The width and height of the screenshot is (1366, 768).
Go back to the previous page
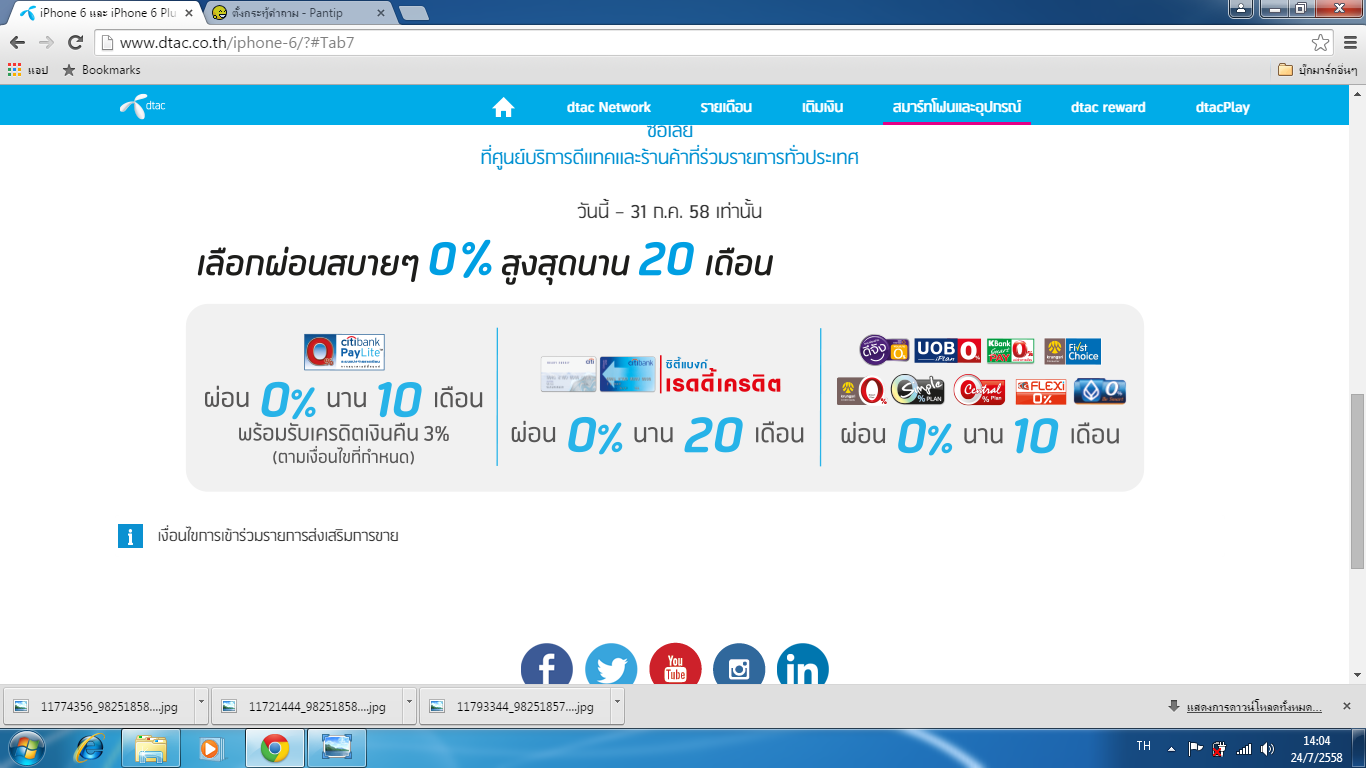[18, 42]
